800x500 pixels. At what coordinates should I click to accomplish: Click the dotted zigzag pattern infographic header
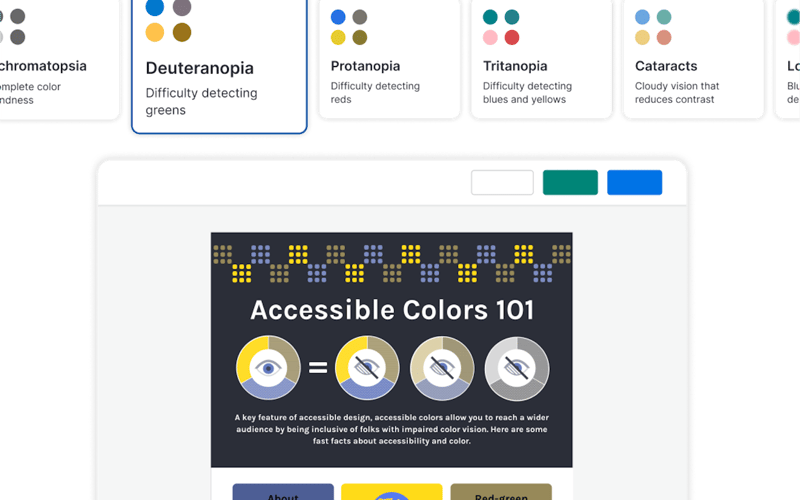tap(392, 263)
